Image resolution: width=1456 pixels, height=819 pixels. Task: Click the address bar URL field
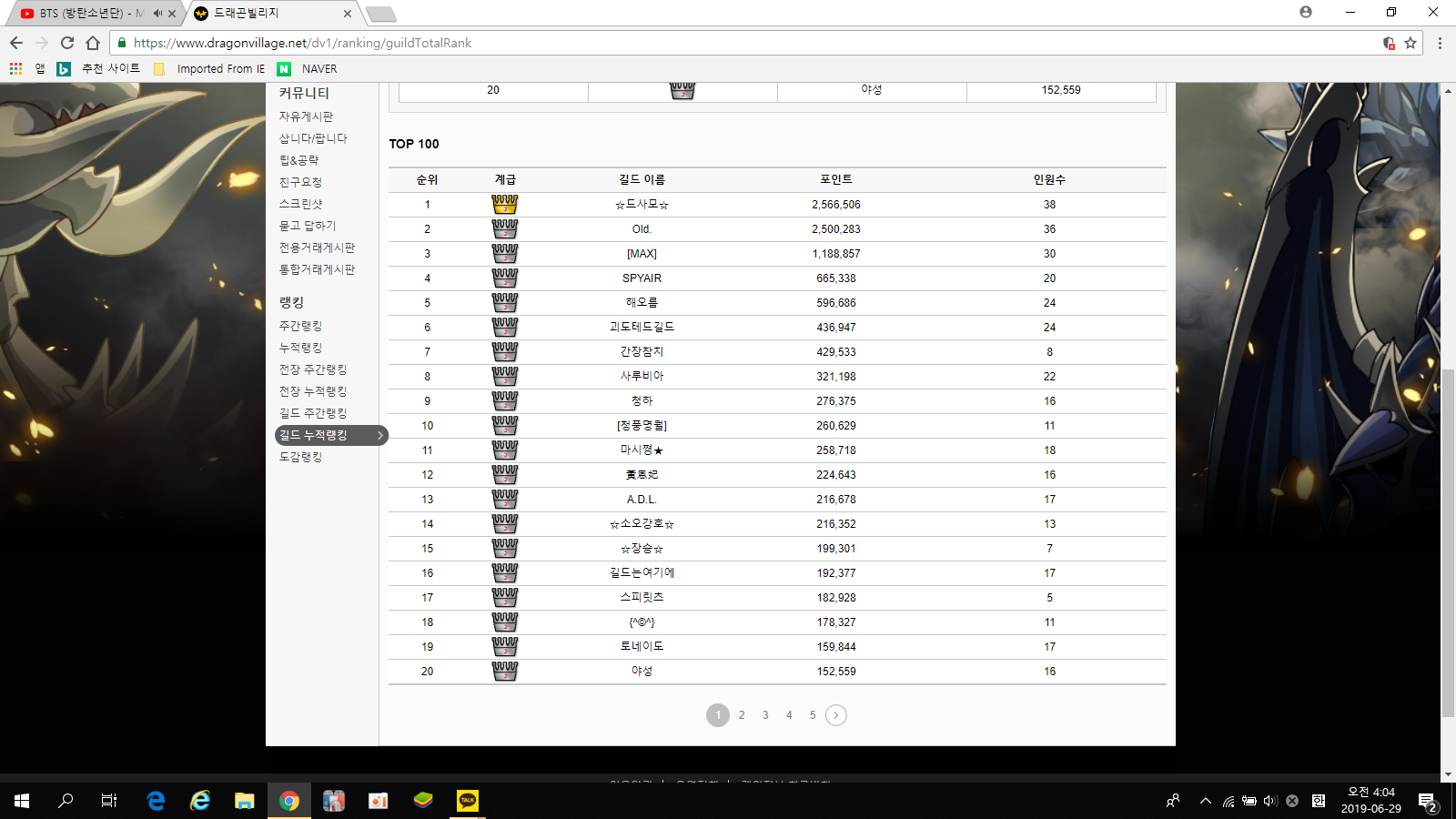click(x=728, y=43)
